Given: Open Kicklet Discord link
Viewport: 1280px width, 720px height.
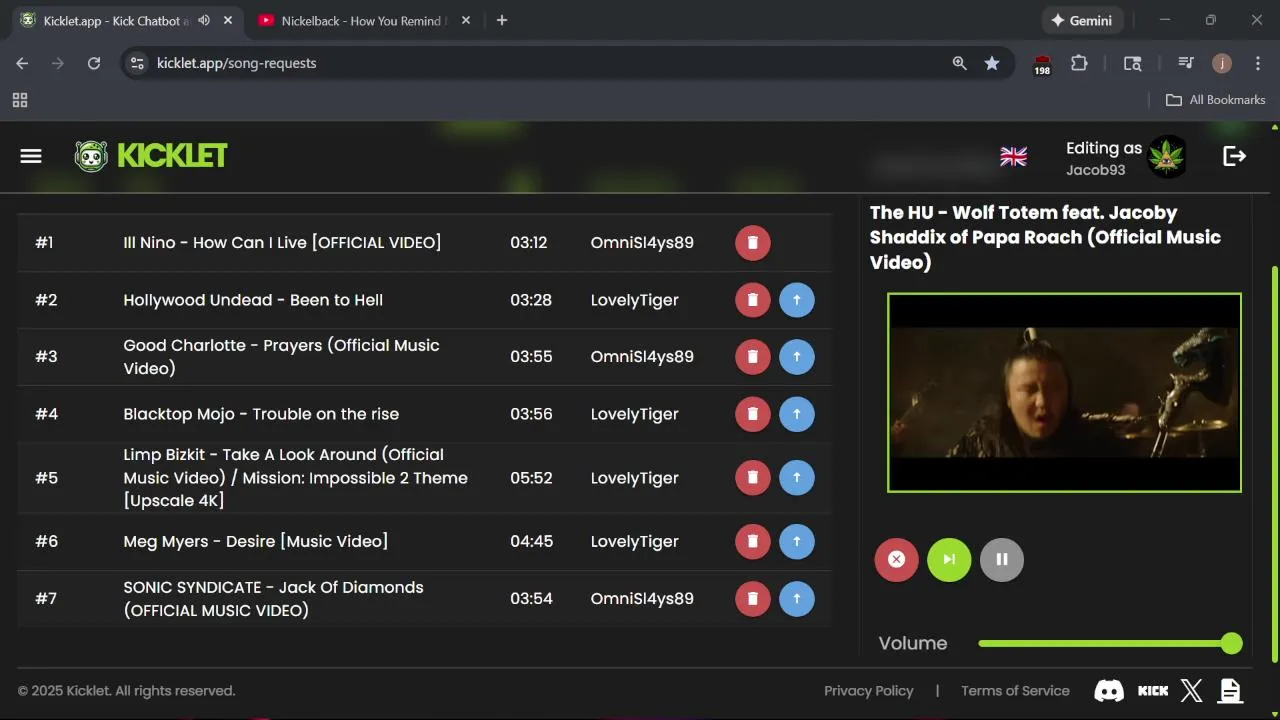Looking at the screenshot, I should tap(1109, 691).
